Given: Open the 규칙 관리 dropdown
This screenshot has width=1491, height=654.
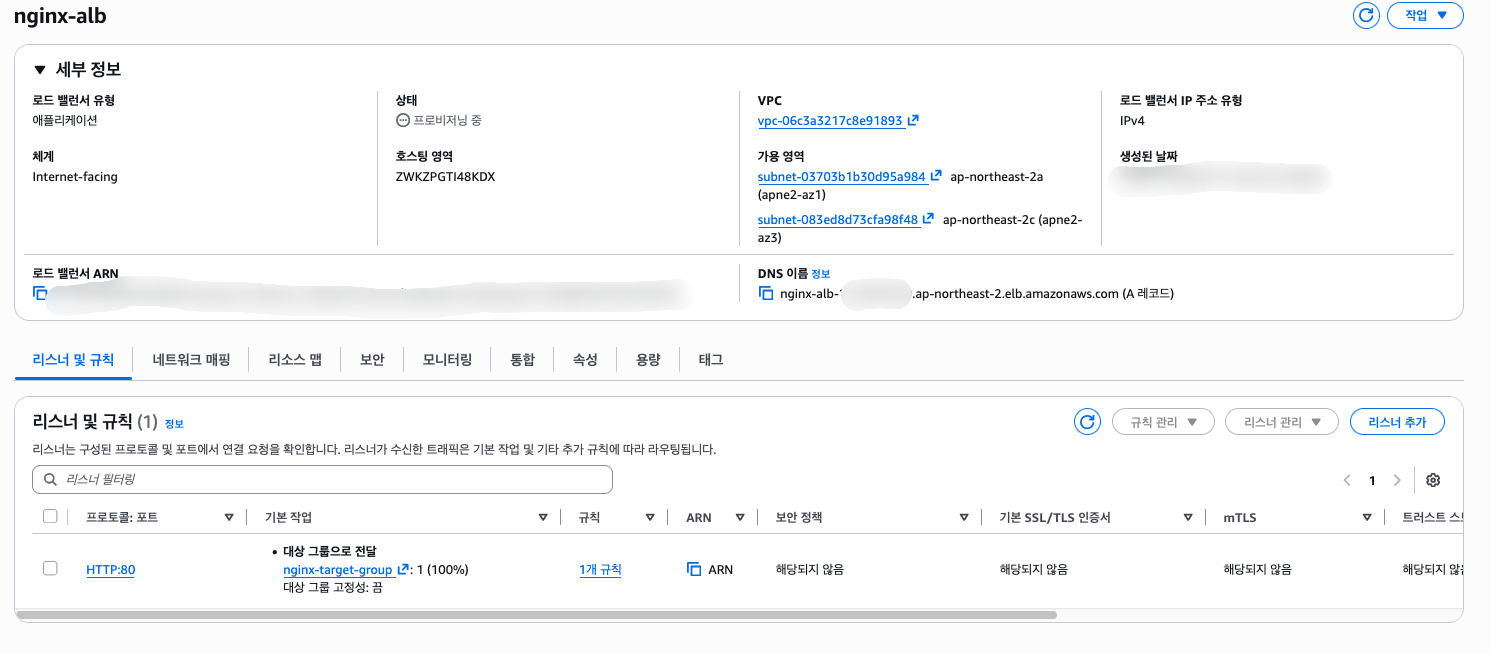Looking at the screenshot, I should coord(1163,422).
